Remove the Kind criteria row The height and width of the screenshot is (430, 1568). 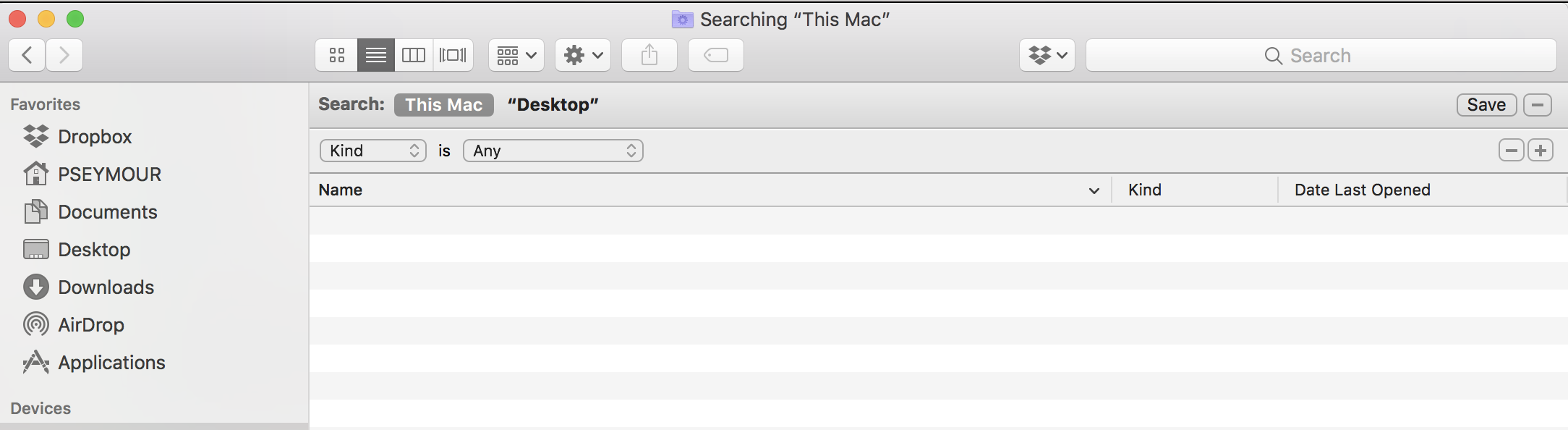pyautogui.click(x=1511, y=151)
